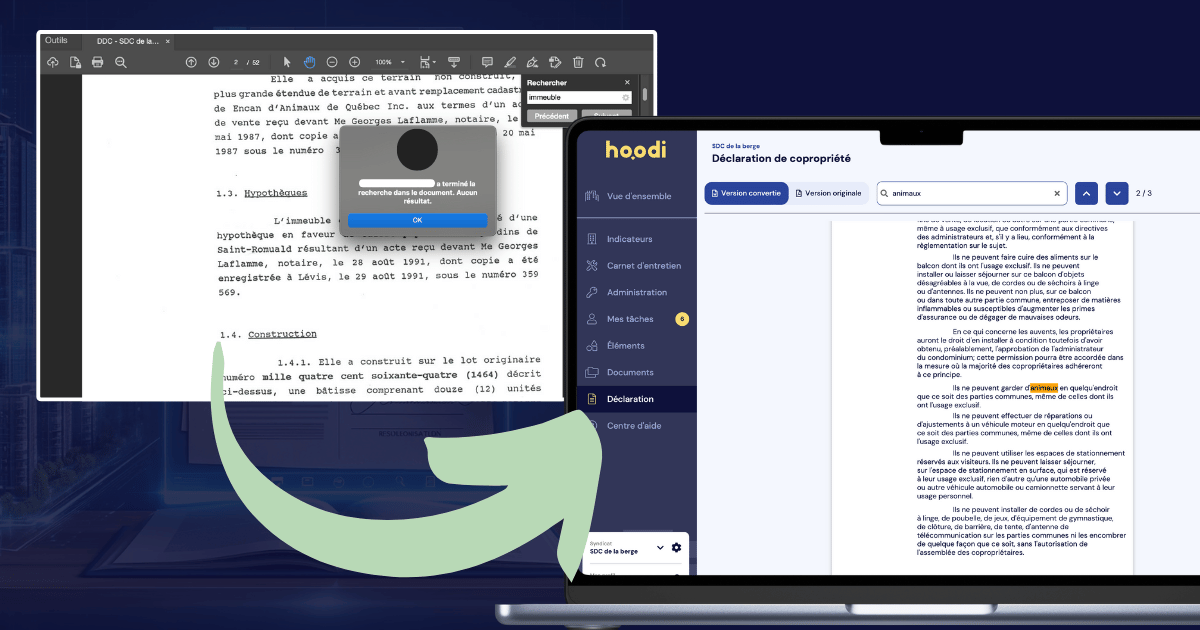
Task: Open the page fit options dropdown
Action: (x=428, y=62)
